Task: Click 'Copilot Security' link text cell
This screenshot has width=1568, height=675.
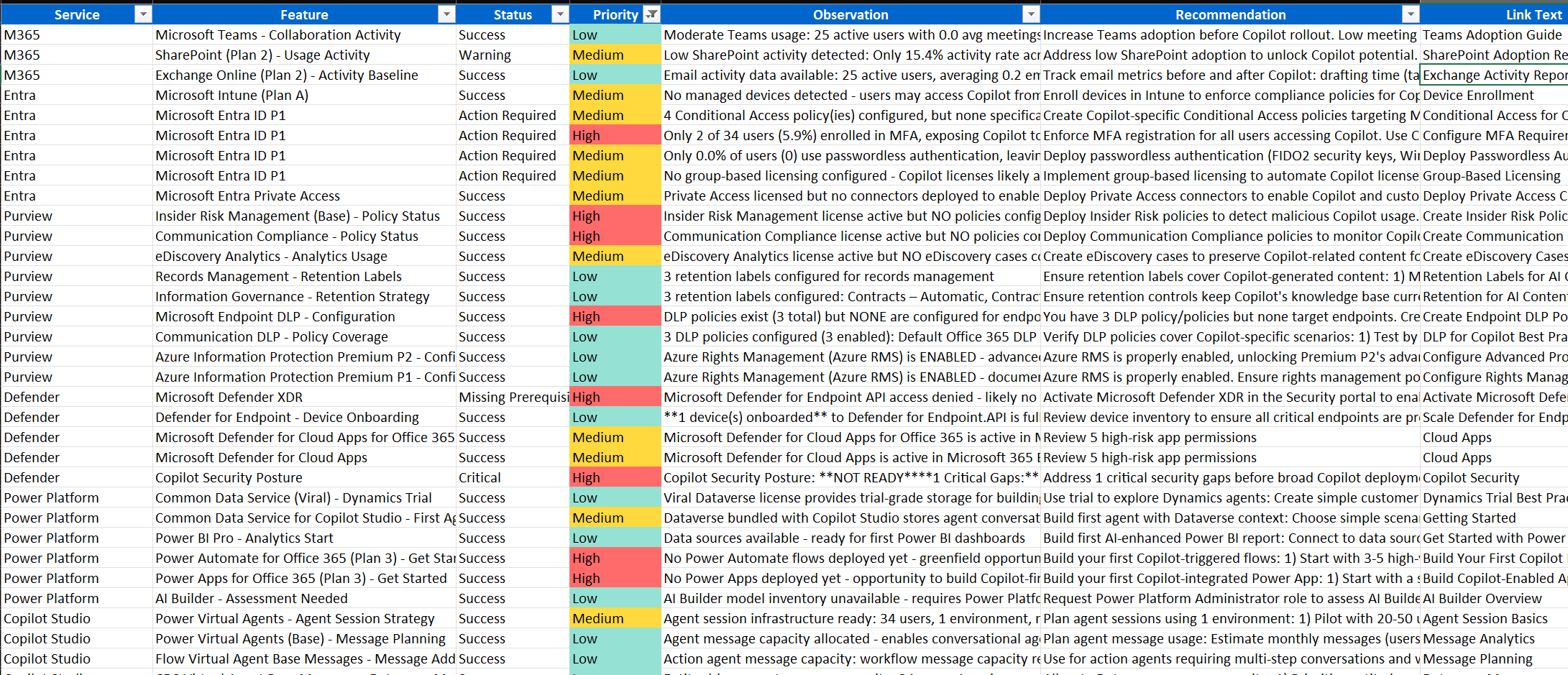Action: point(1494,477)
